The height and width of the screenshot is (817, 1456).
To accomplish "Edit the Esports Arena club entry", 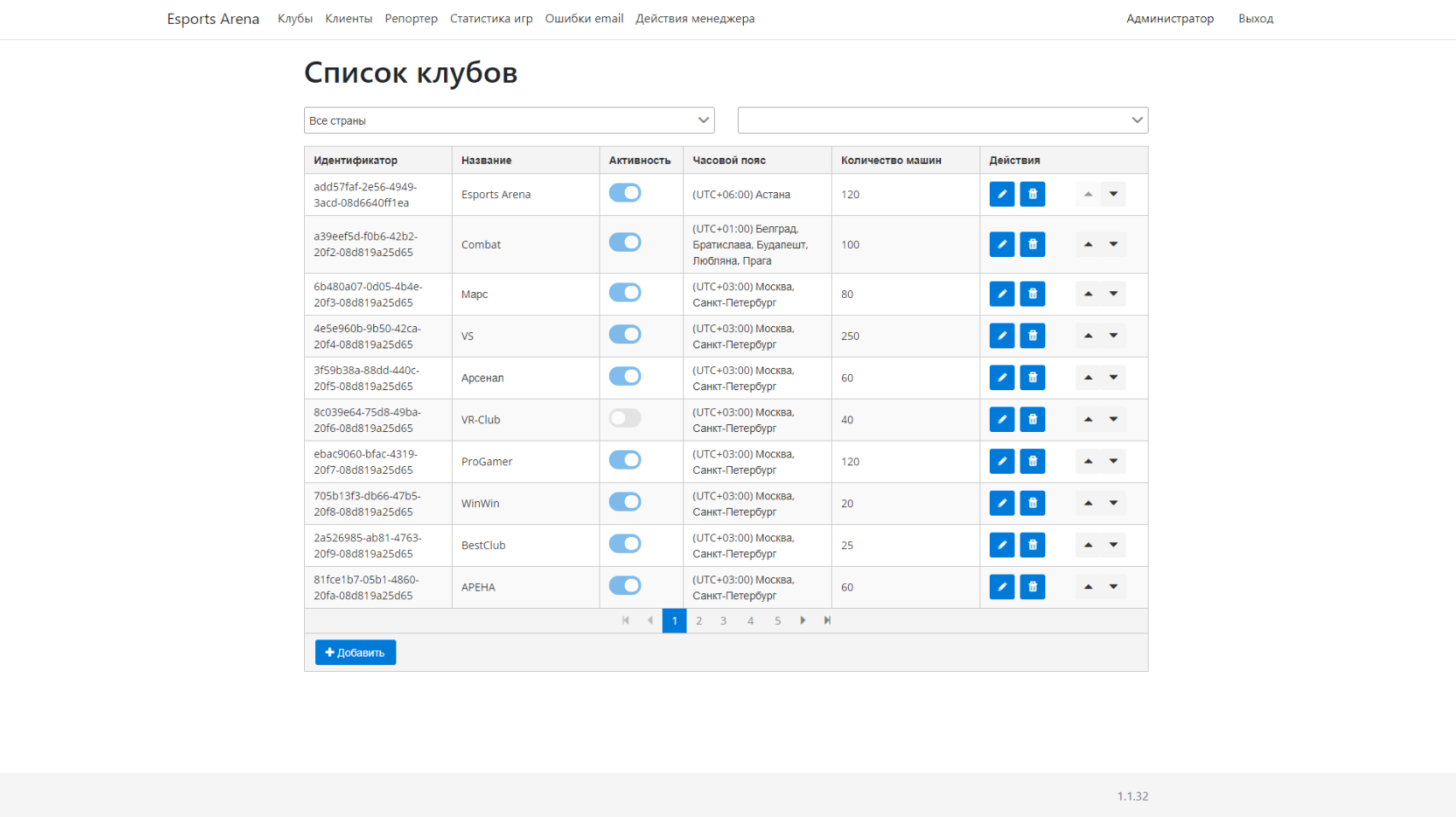I will (x=1002, y=195).
